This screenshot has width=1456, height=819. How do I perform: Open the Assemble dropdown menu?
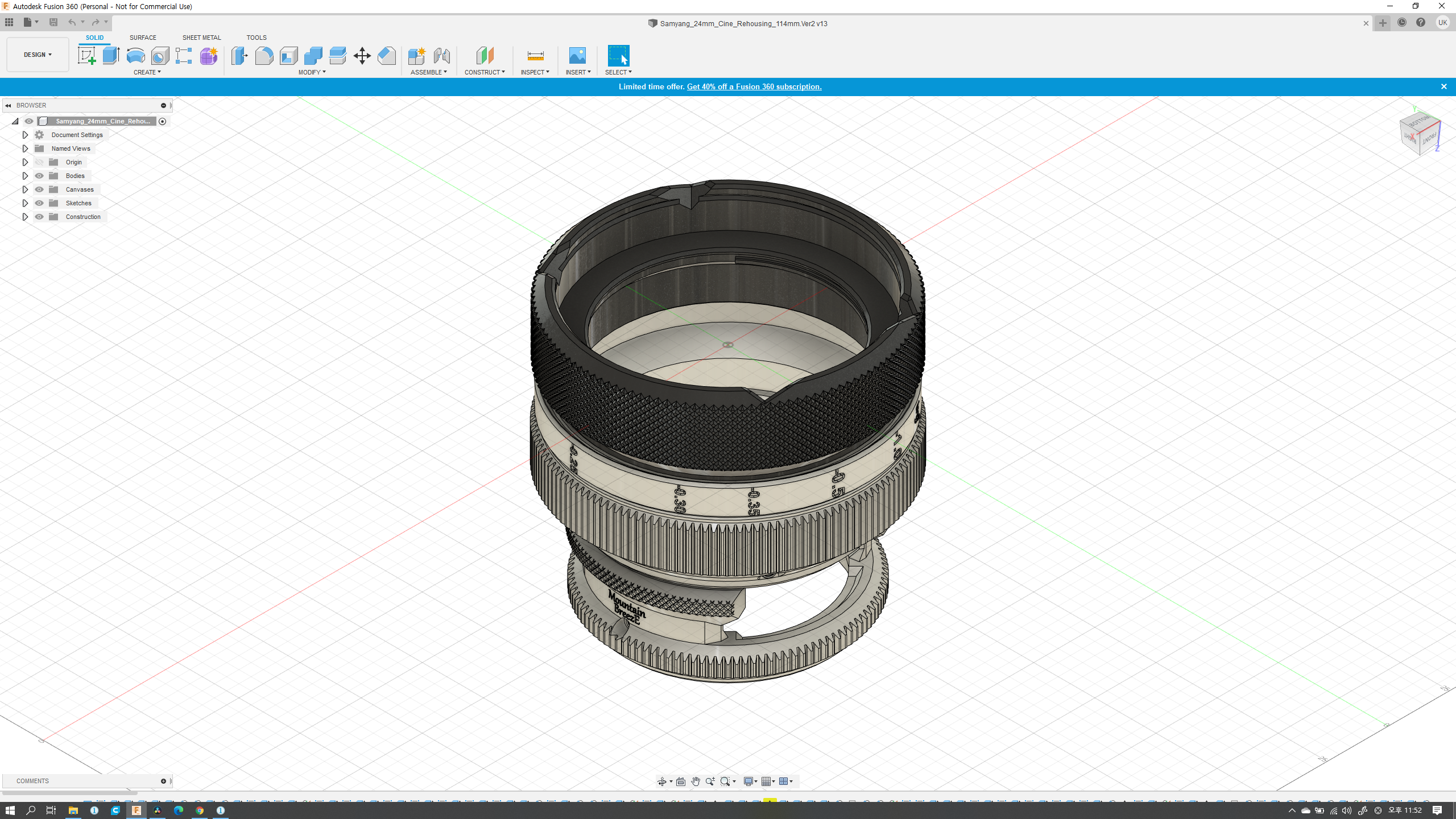[x=429, y=72]
